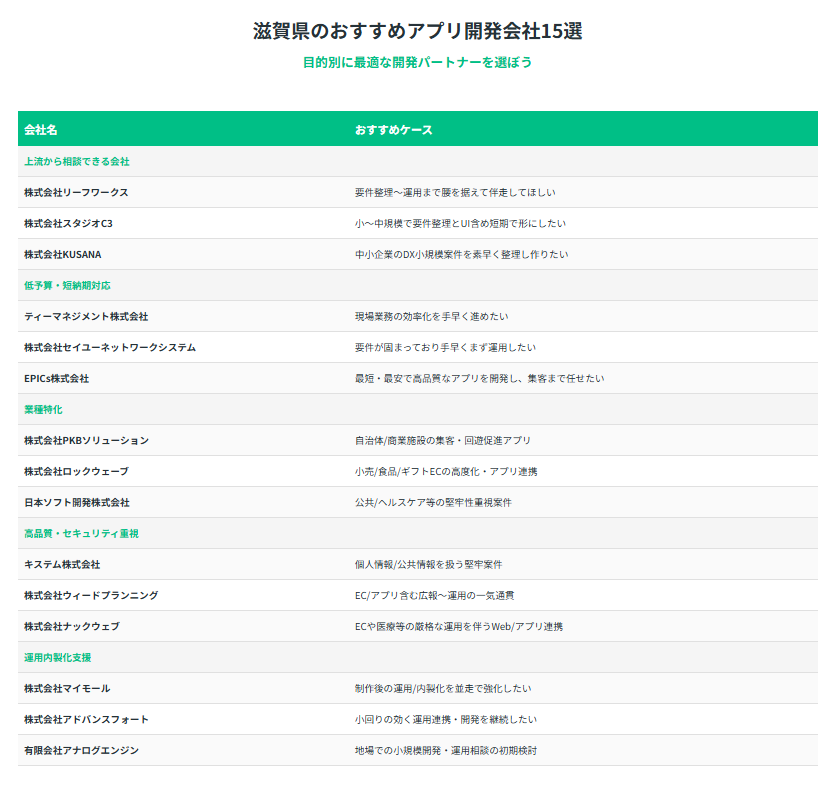Click company キステム株式会社
The height and width of the screenshot is (788, 836).
coord(62,565)
